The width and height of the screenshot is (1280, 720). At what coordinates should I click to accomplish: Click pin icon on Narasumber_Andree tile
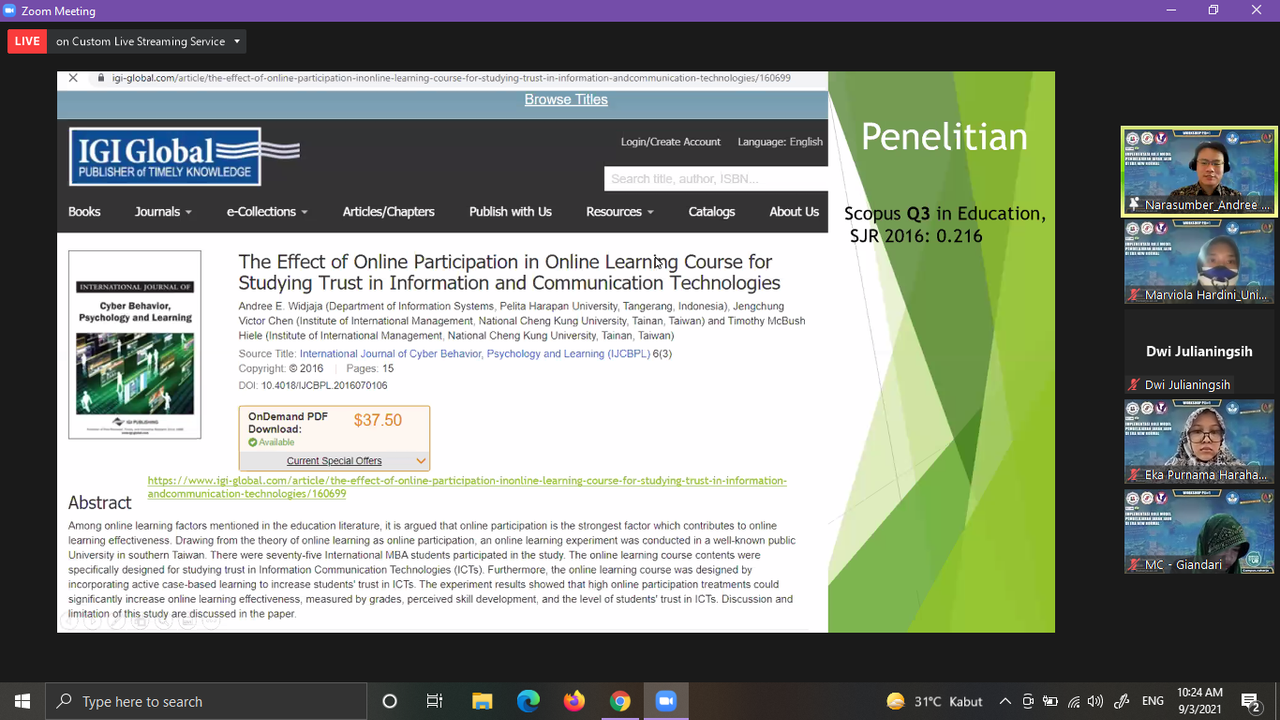pyautogui.click(x=1134, y=205)
